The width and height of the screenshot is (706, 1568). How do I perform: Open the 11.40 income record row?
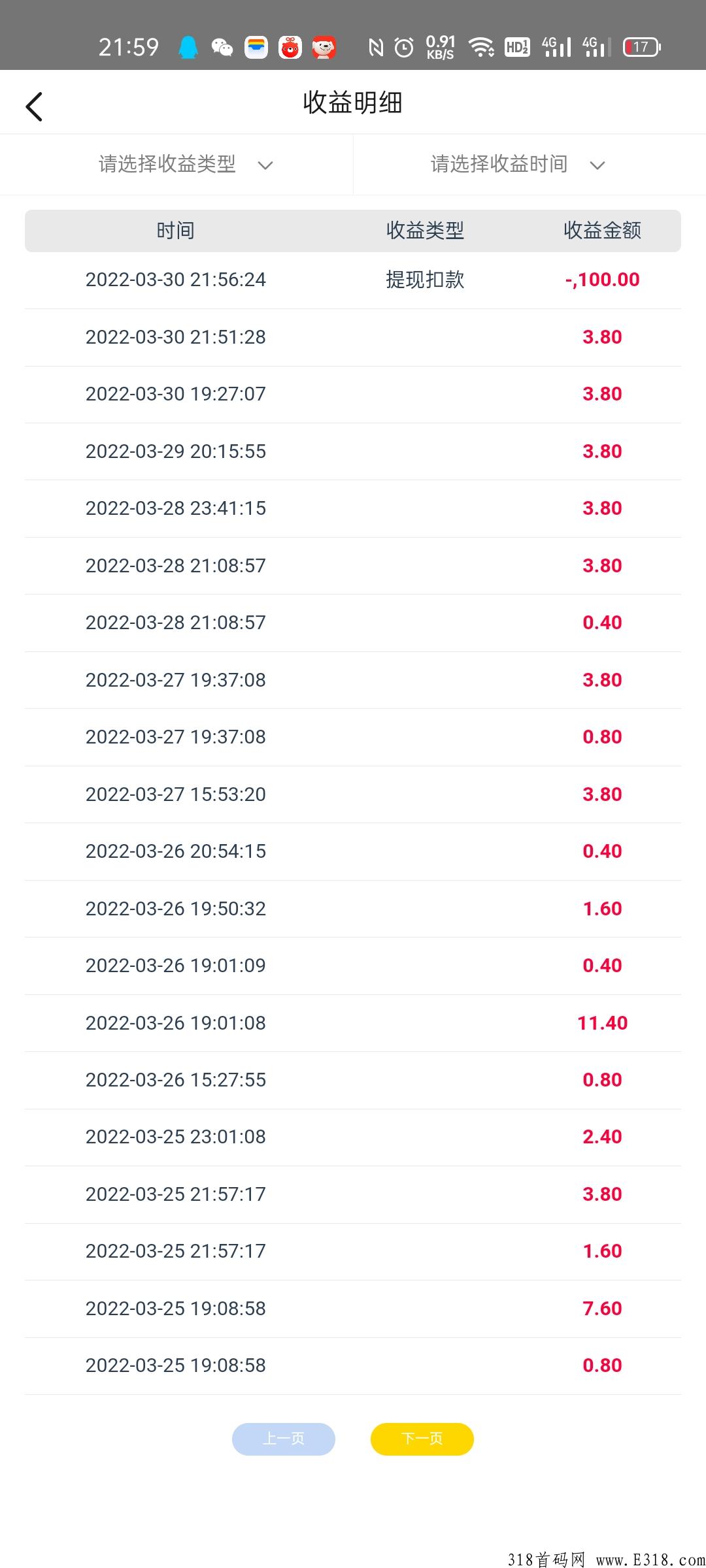353,1023
